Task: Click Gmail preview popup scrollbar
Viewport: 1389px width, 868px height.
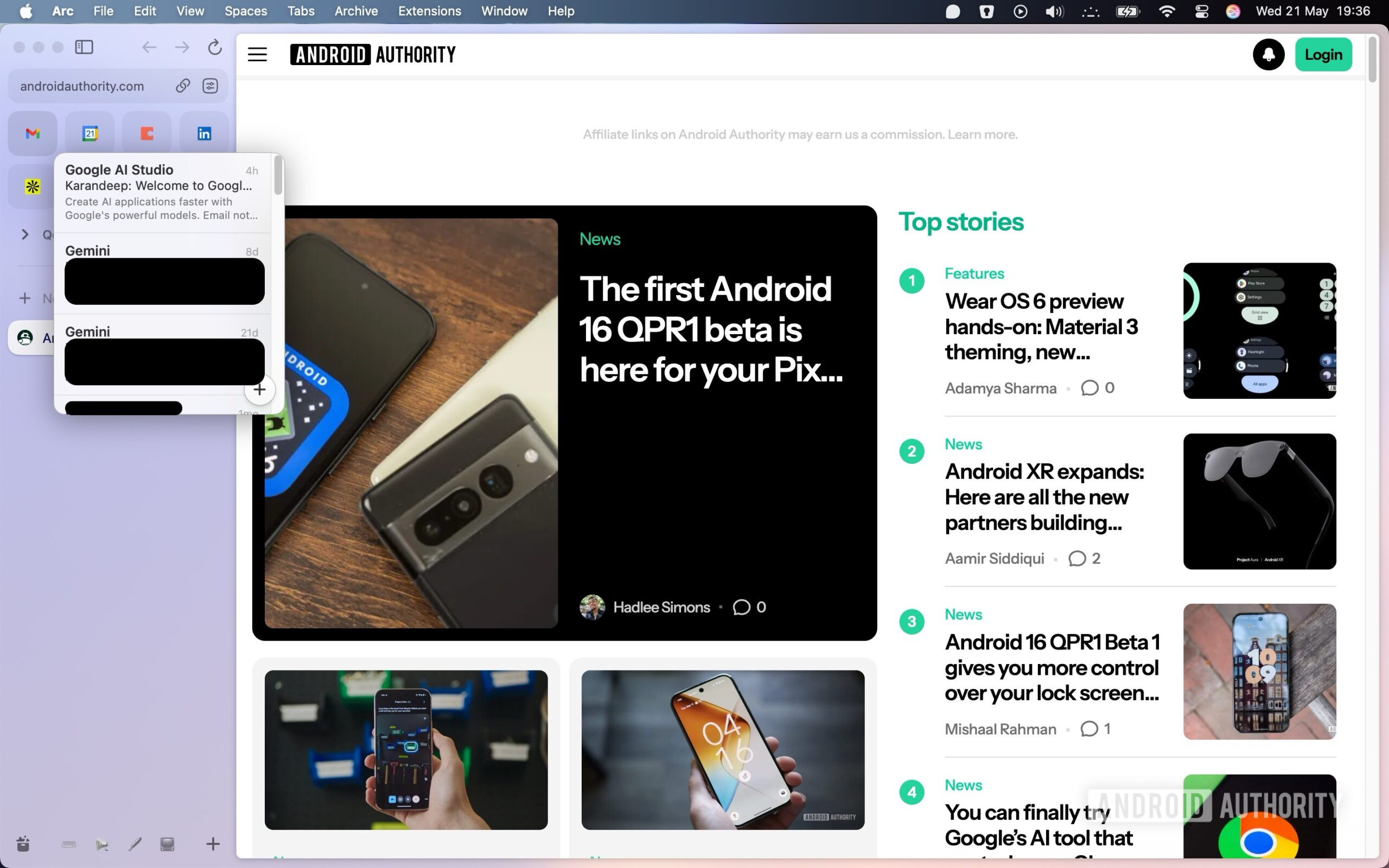Action: 278,175
